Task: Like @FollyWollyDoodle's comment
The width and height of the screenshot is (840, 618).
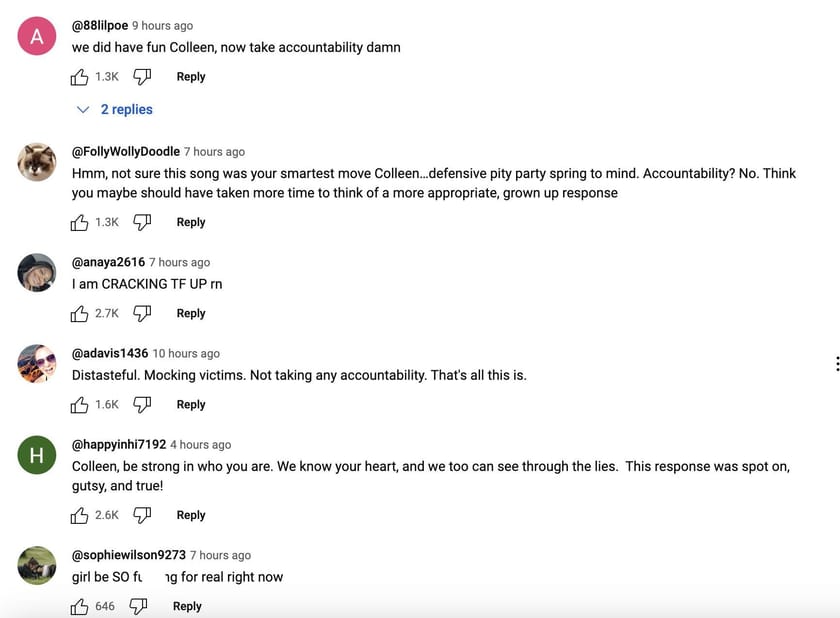Action: [80, 223]
